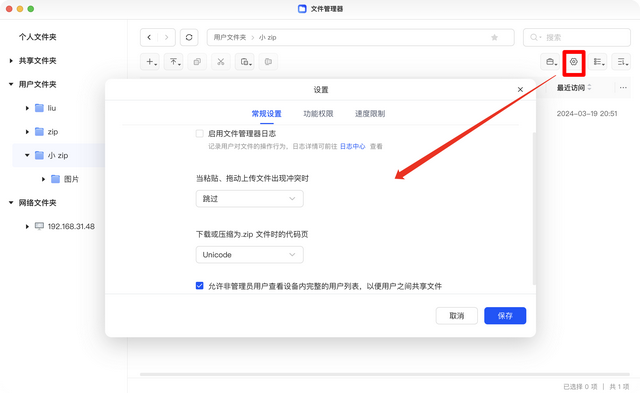Click the 取消 button

[x=457, y=316]
